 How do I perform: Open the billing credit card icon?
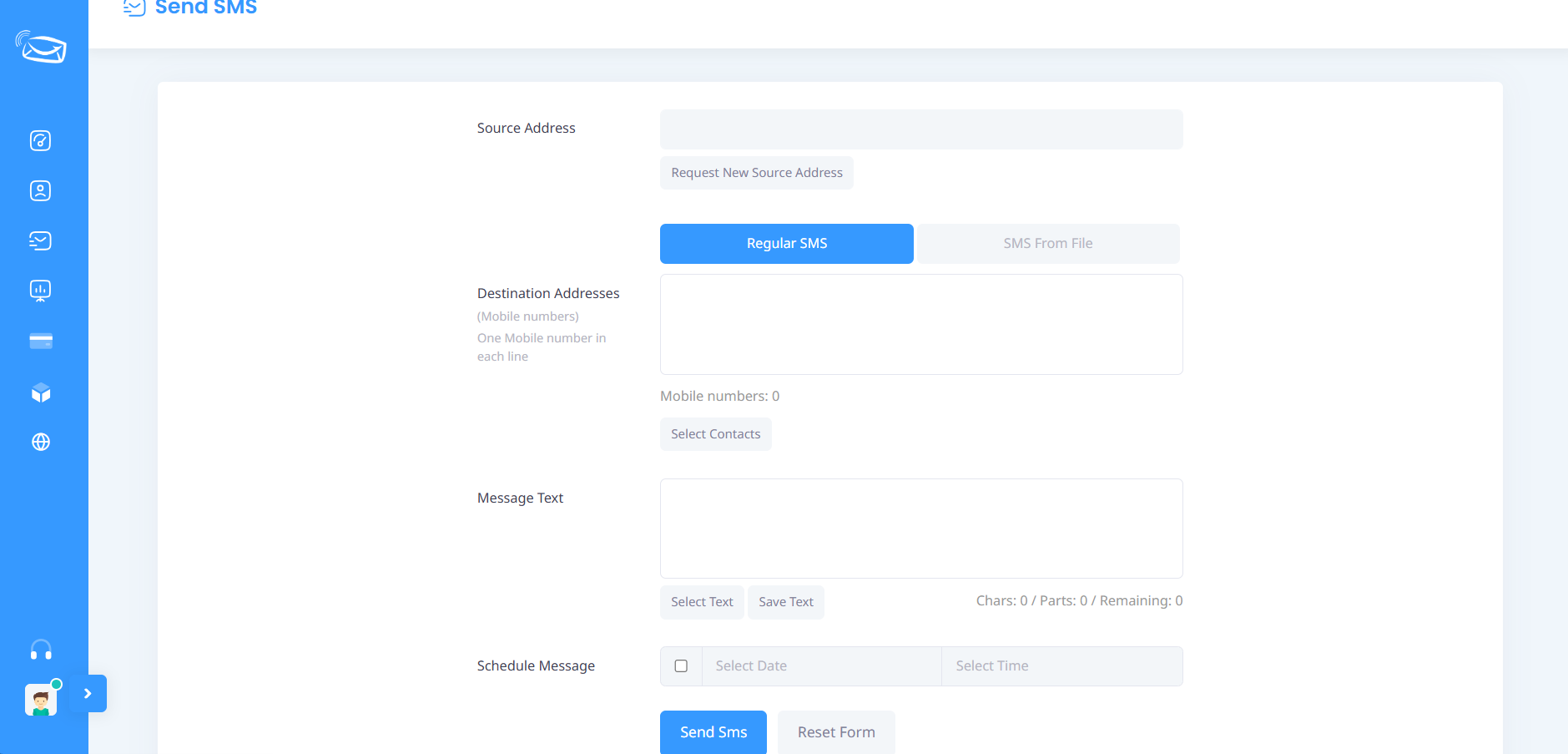point(41,341)
